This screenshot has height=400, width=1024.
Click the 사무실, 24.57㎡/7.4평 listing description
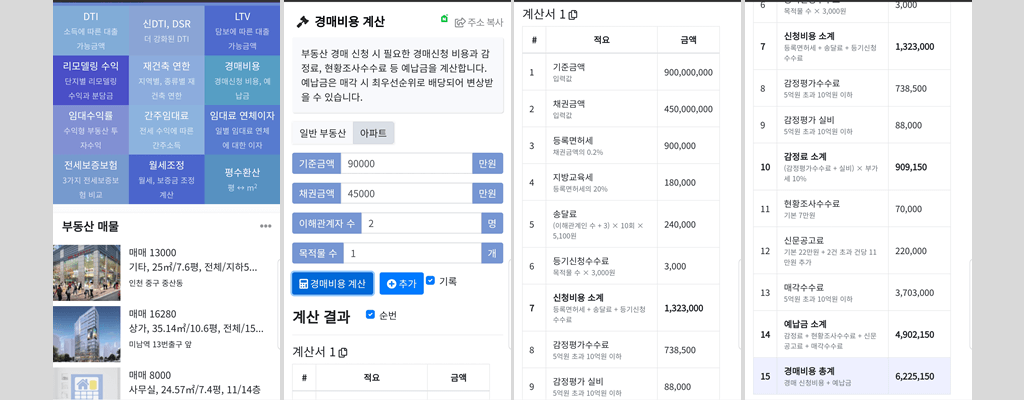click(194, 390)
